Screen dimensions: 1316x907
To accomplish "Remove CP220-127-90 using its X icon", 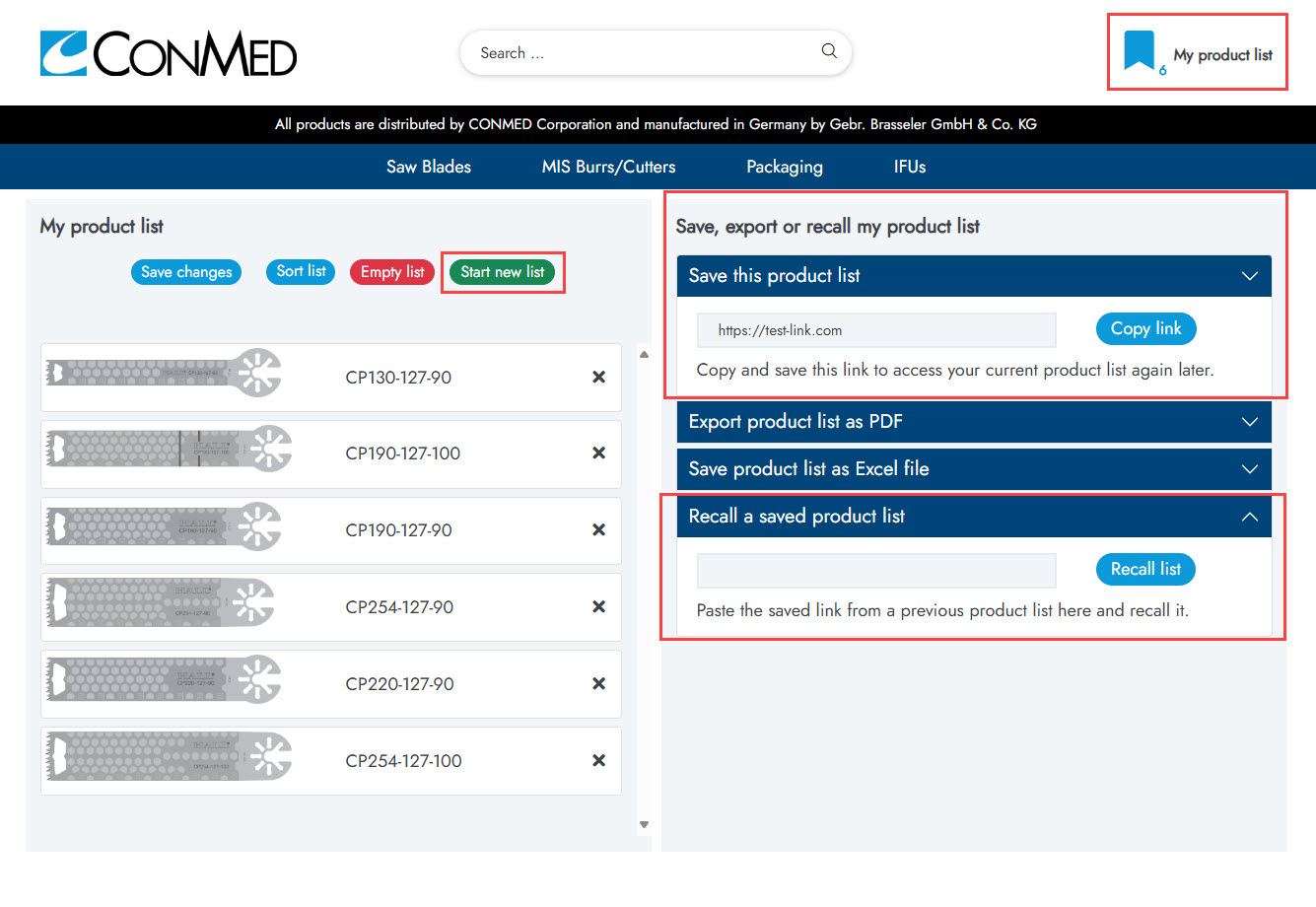I will tap(598, 683).
